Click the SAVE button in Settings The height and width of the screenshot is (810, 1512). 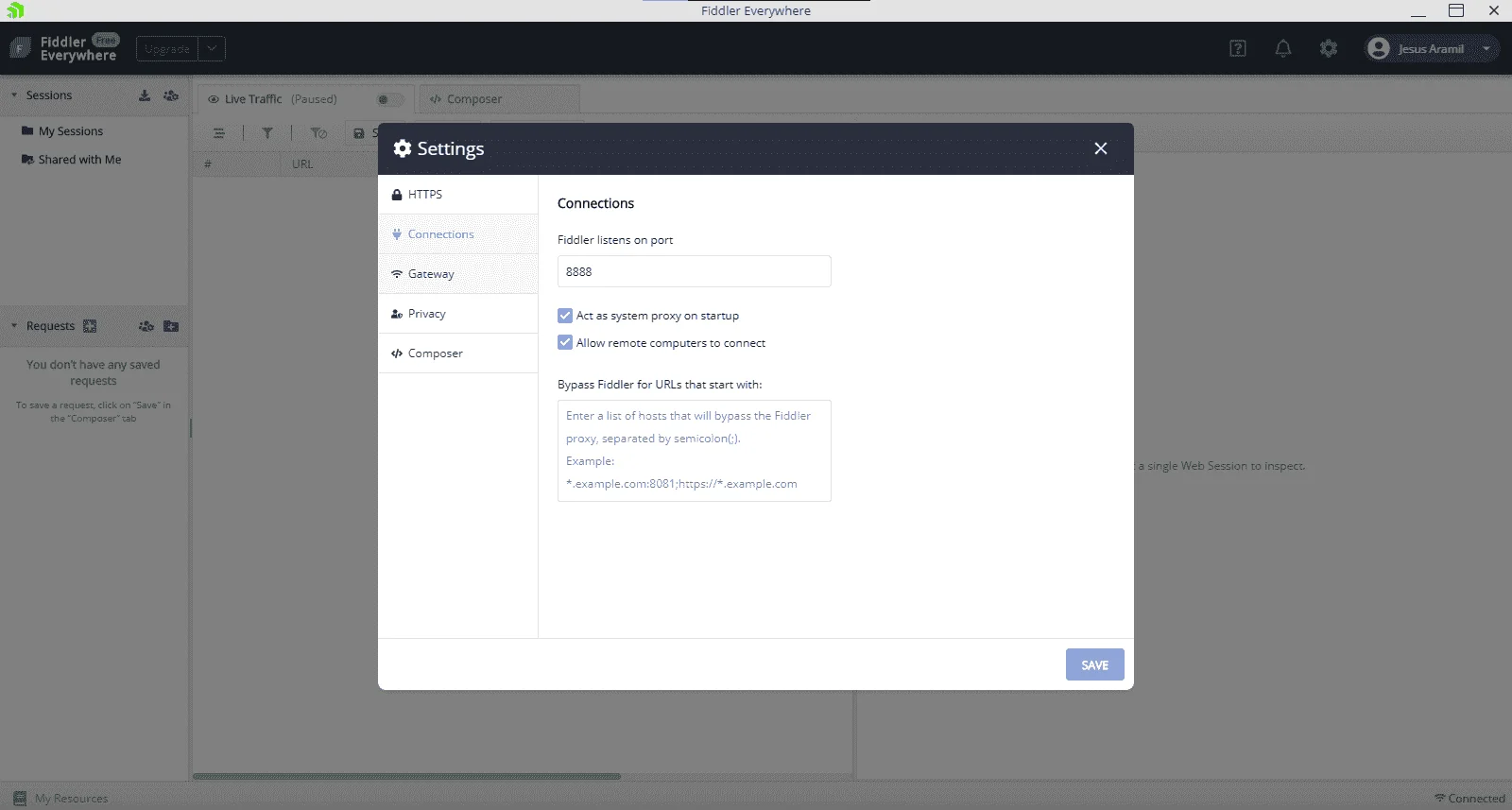pos(1095,664)
